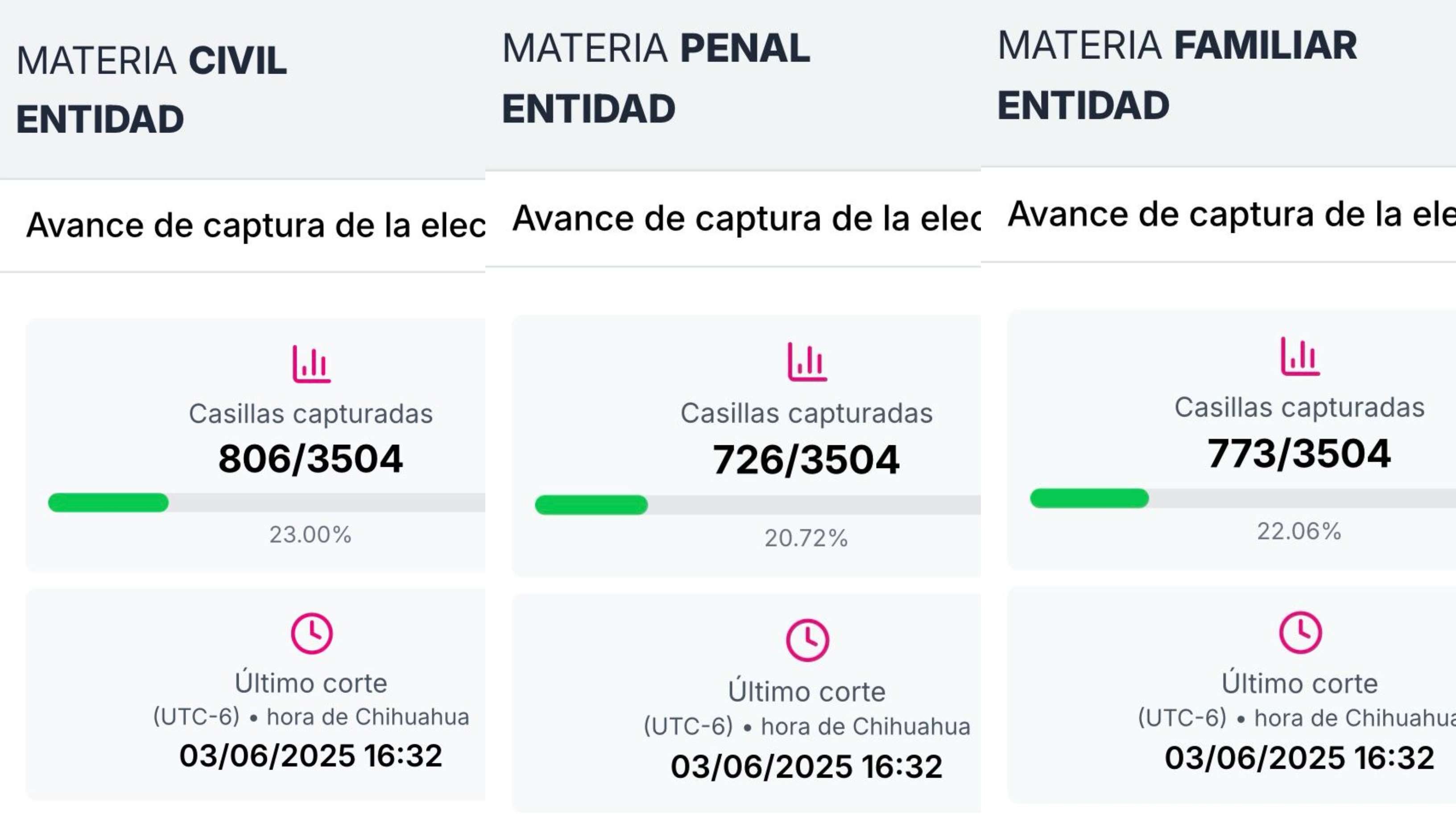Click the 20.72% progress percentage

point(806,538)
